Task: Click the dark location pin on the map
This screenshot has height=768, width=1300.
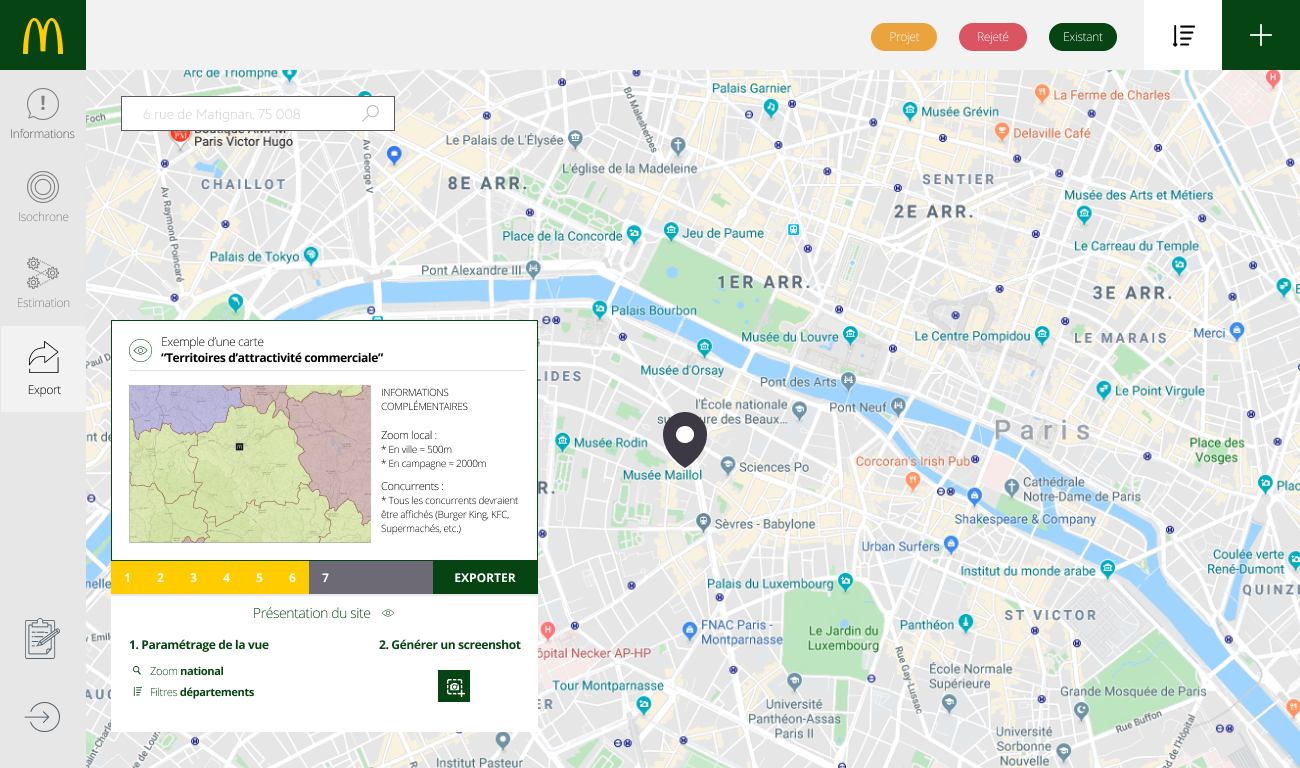Action: pos(685,439)
